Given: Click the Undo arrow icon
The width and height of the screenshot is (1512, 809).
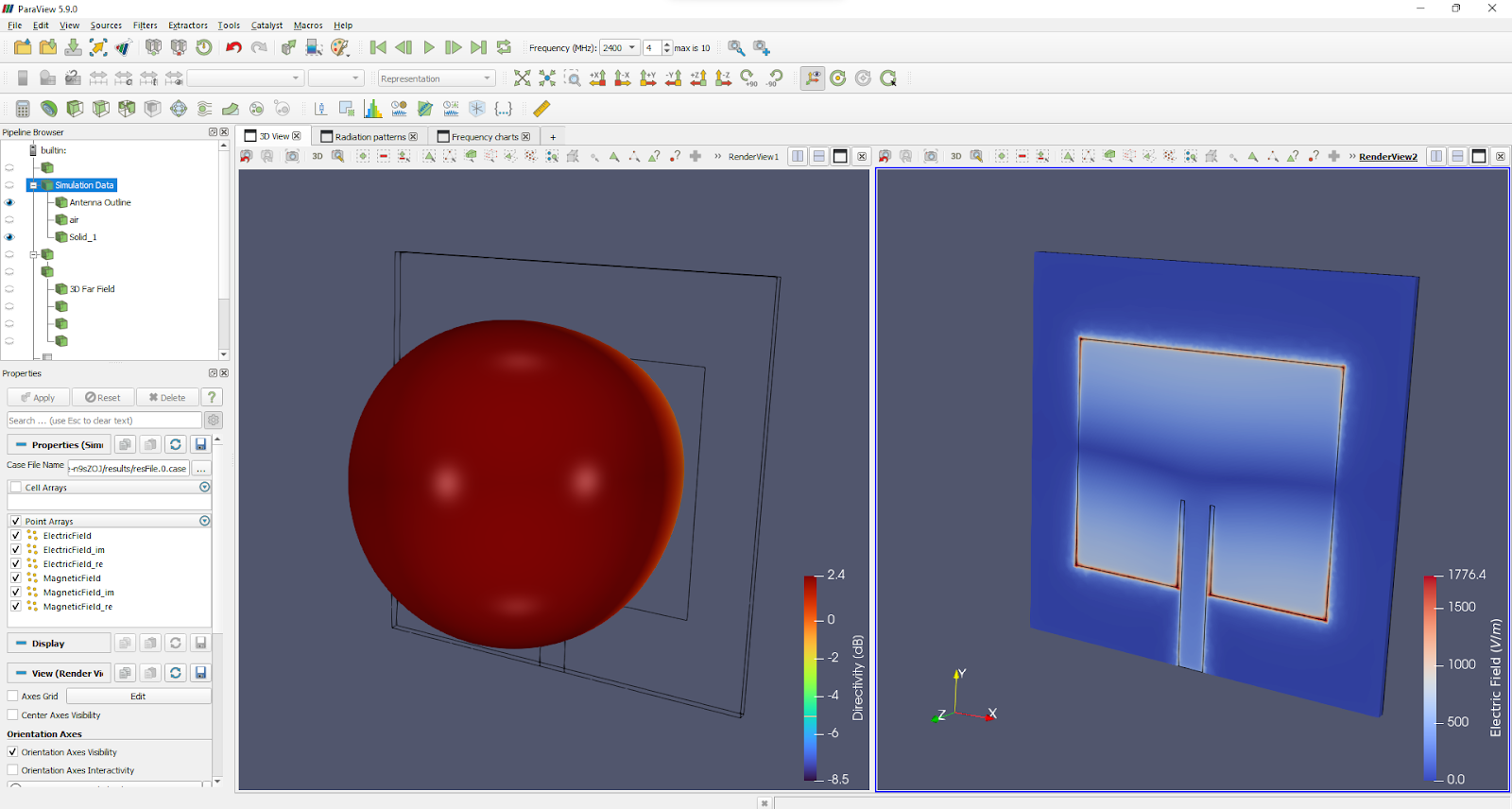Looking at the screenshot, I should click(233, 47).
